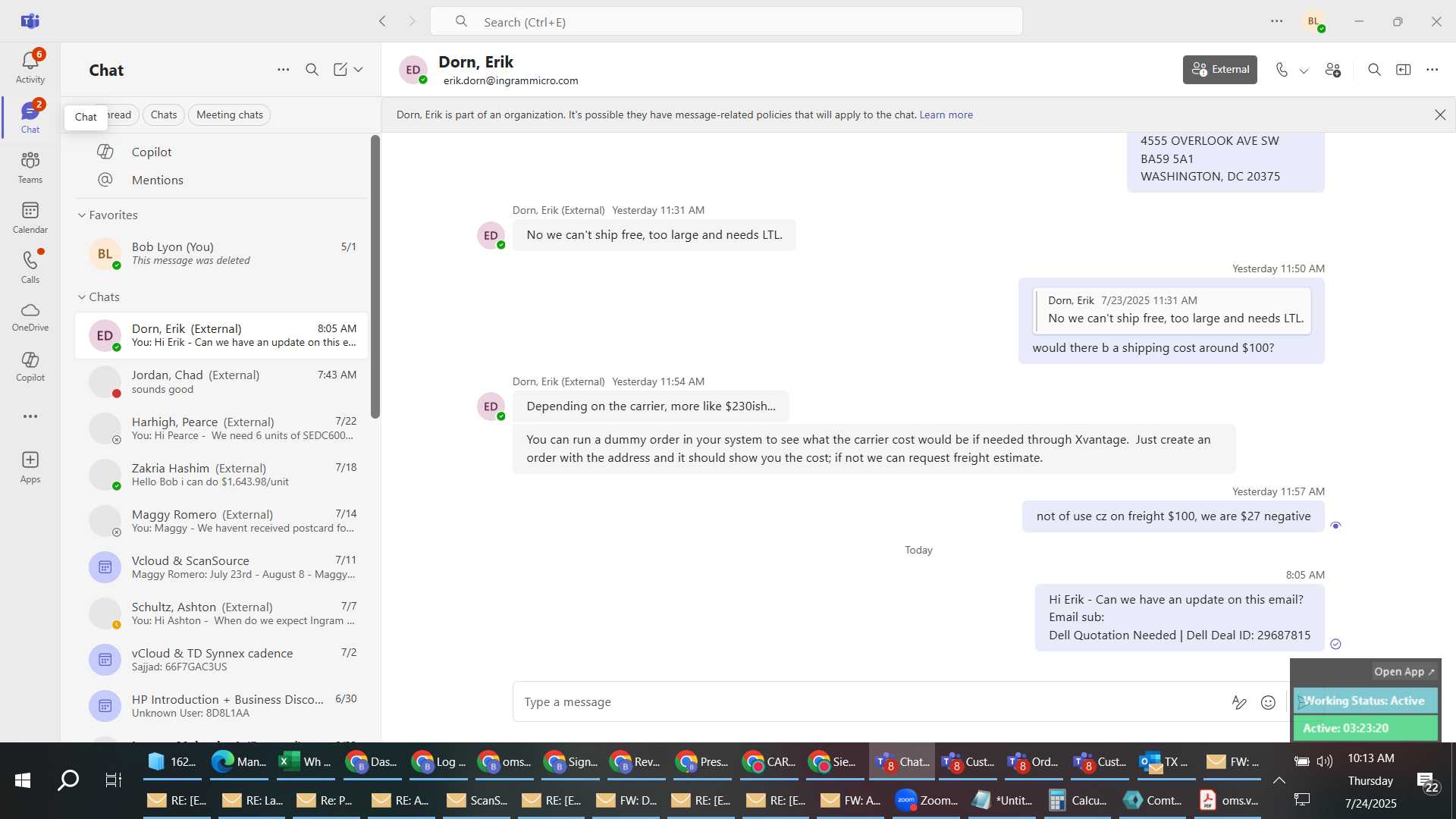
Task: Open Copilot in the left rail
Action: click(x=30, y=366)
